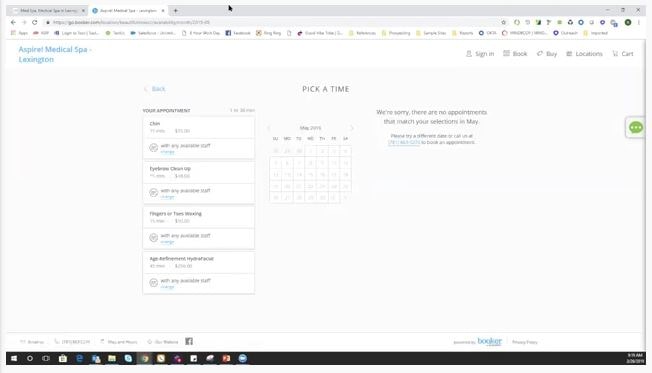Open the Windows Start menu
Viewport: 652px width, 373px height.
[14, 358]
